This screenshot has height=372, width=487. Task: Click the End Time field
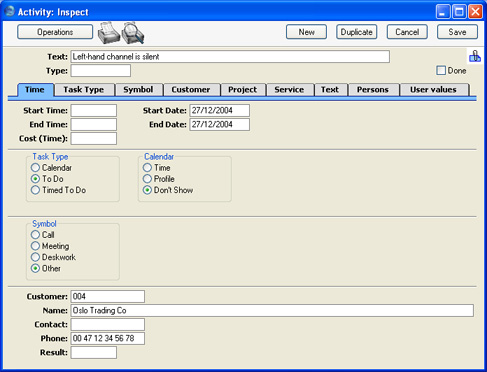tap(94, 124)
